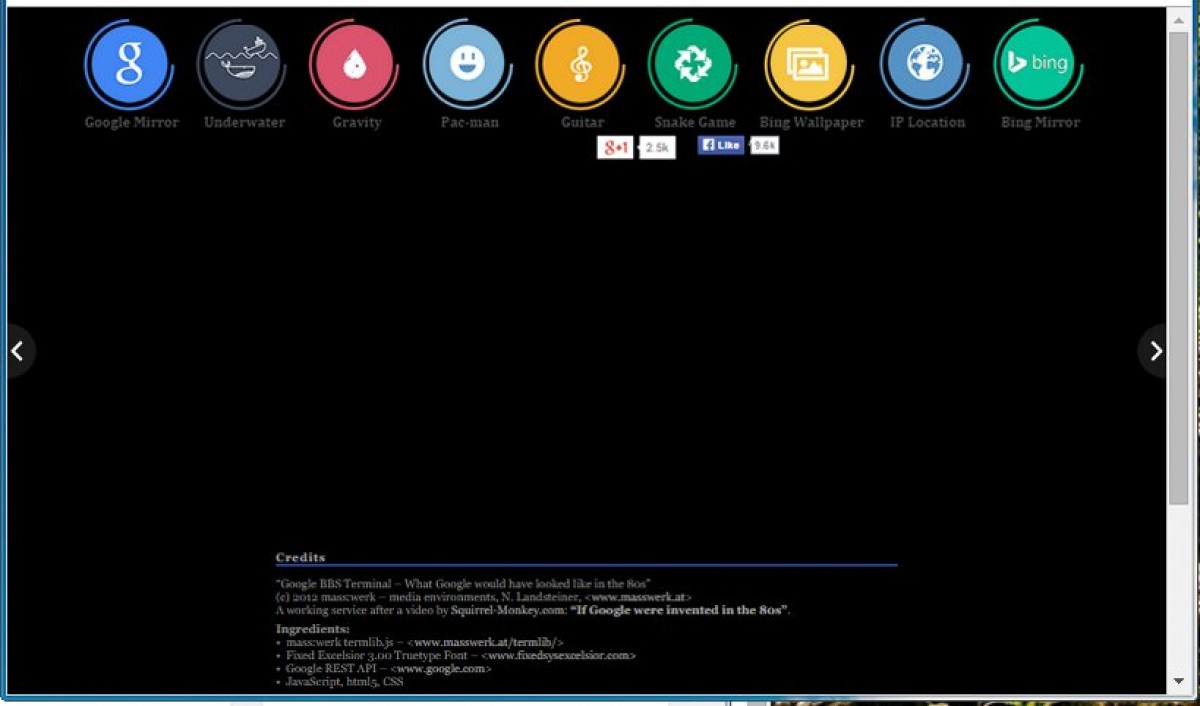Click the "(c) 2012 mass:werk" copyright line
The width and height of the screenshot is (1200, 706).
[x=484, y=596]
